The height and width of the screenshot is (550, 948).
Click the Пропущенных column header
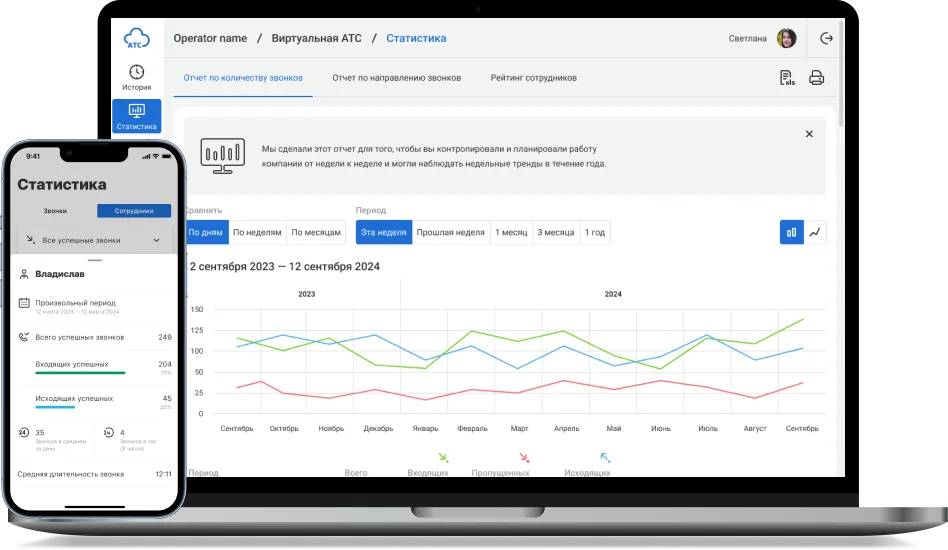(x=500, y=473)
